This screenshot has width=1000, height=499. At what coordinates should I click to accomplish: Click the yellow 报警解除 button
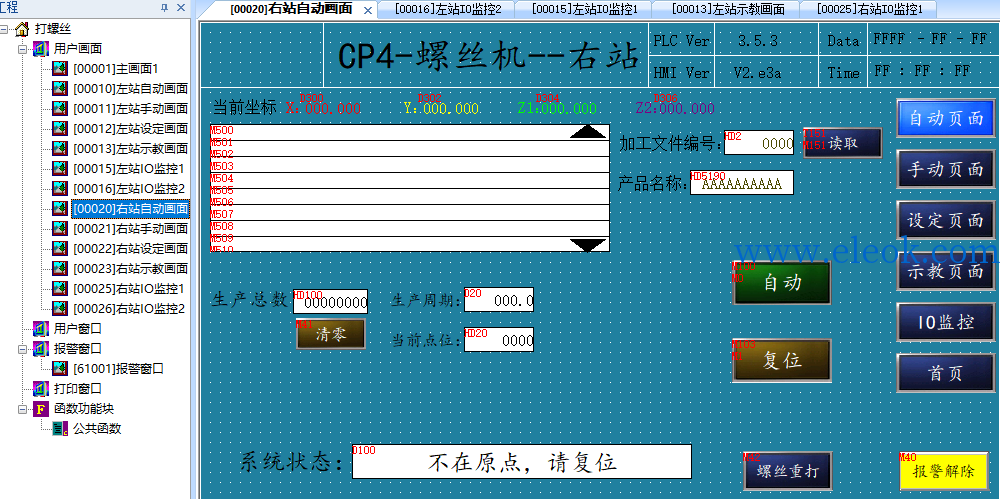click(944, 472)
